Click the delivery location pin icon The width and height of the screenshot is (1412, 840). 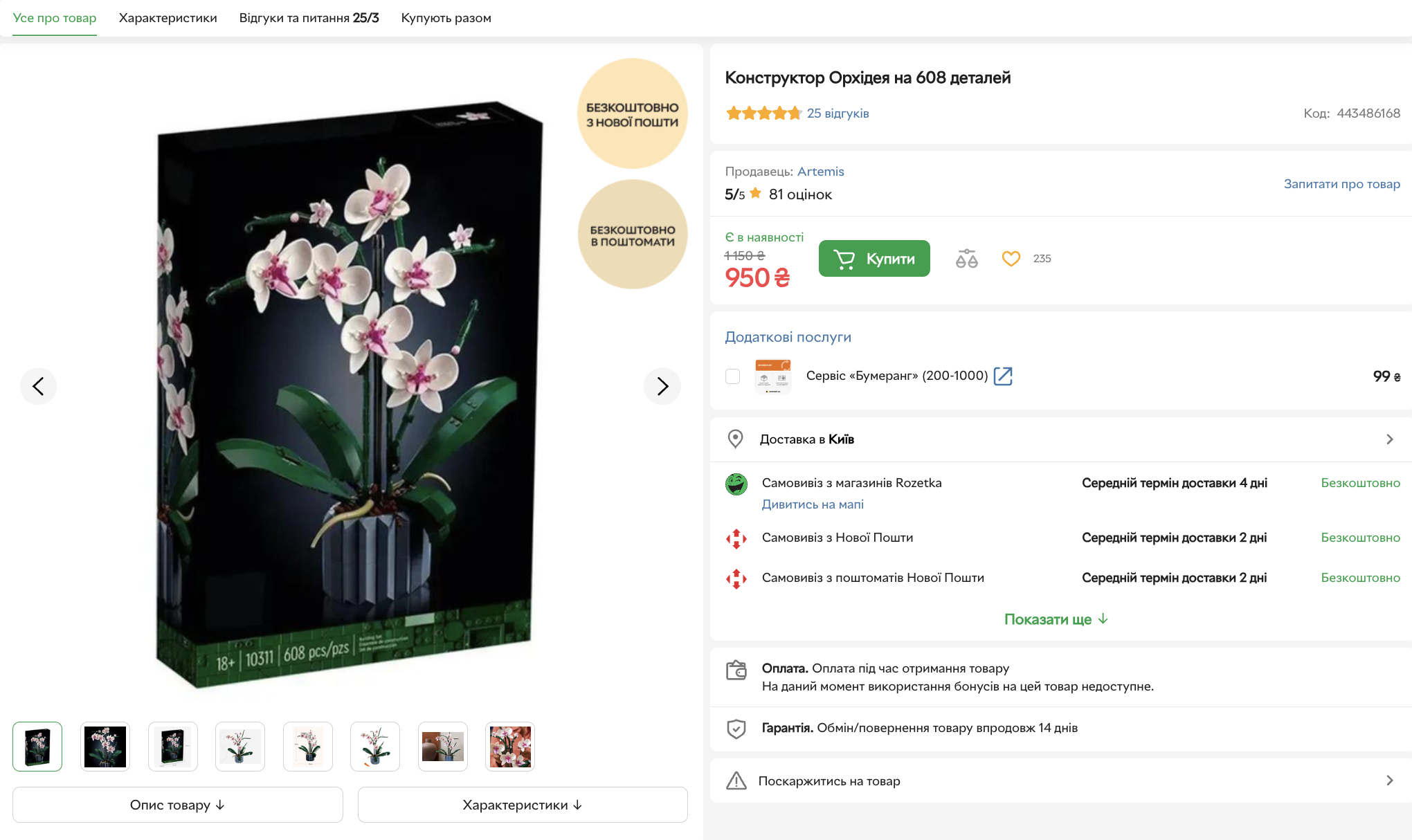(736, 439)
